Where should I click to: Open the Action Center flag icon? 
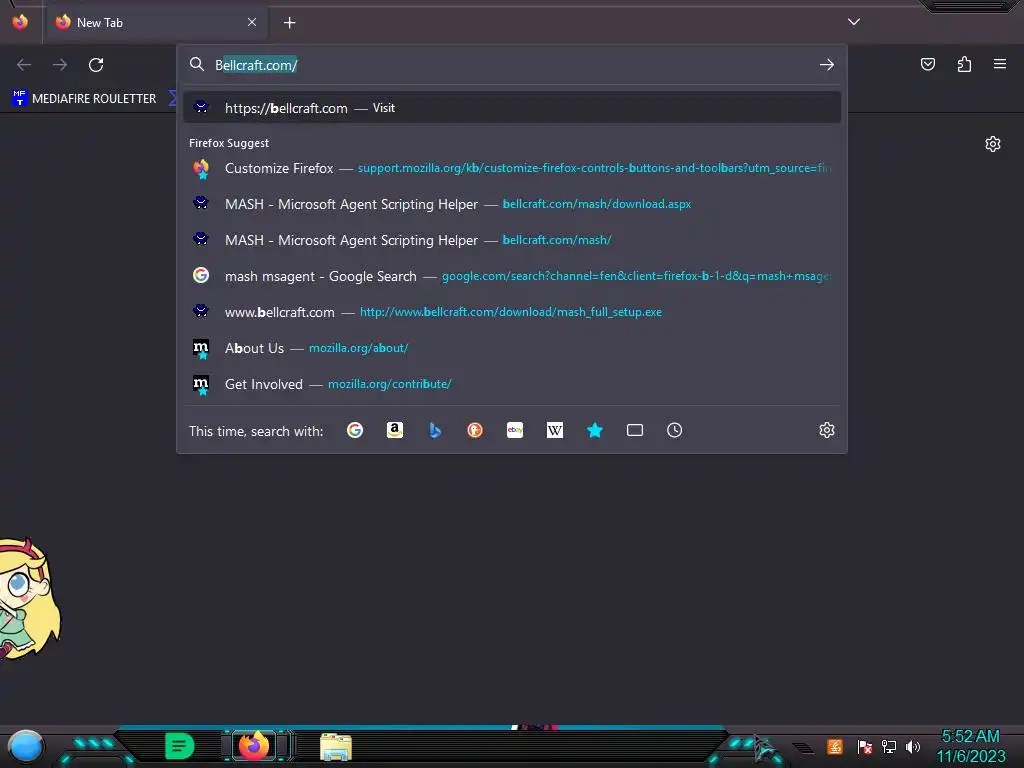(x=865, y=746)
